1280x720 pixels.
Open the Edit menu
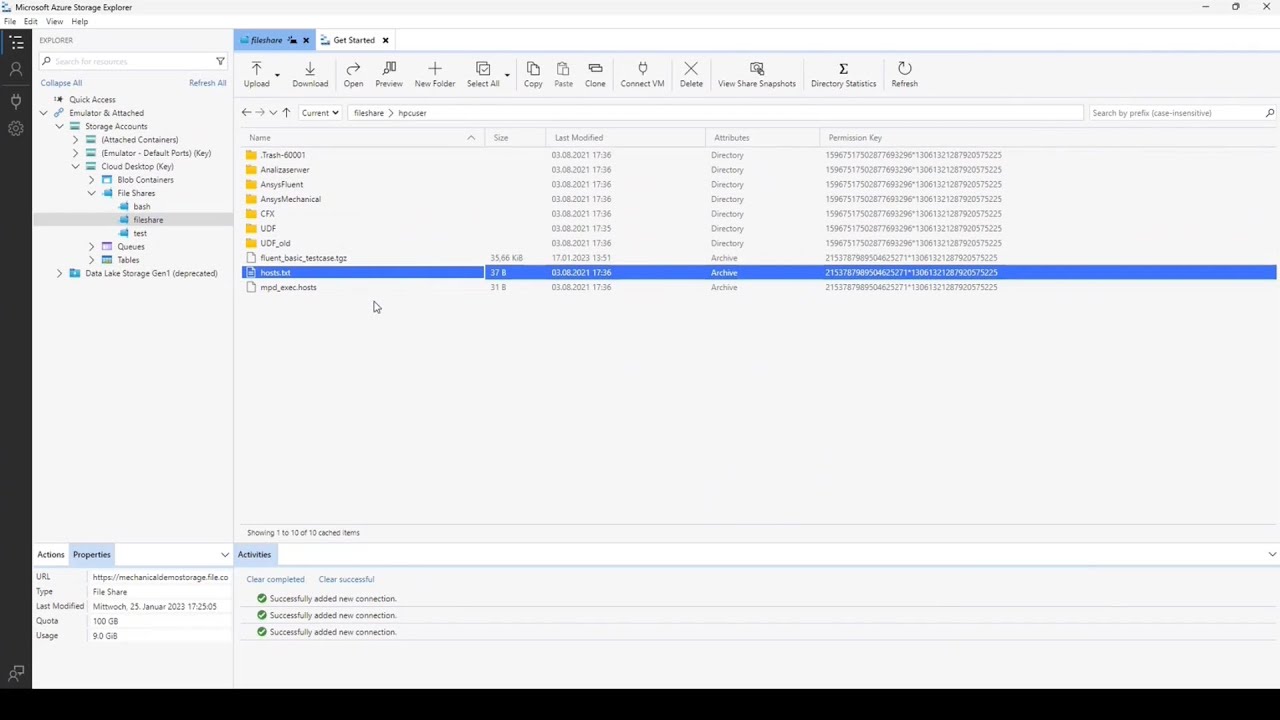[31, 21]
